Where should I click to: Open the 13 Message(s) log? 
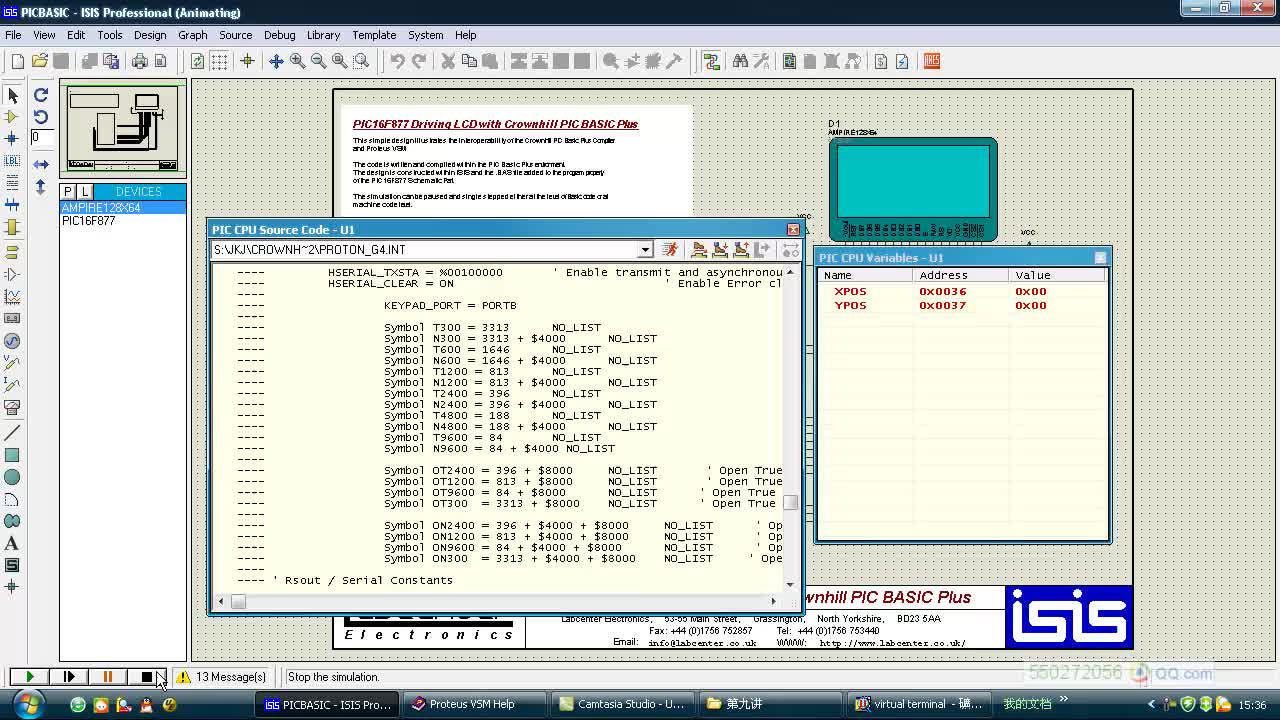tap(222, 677)
